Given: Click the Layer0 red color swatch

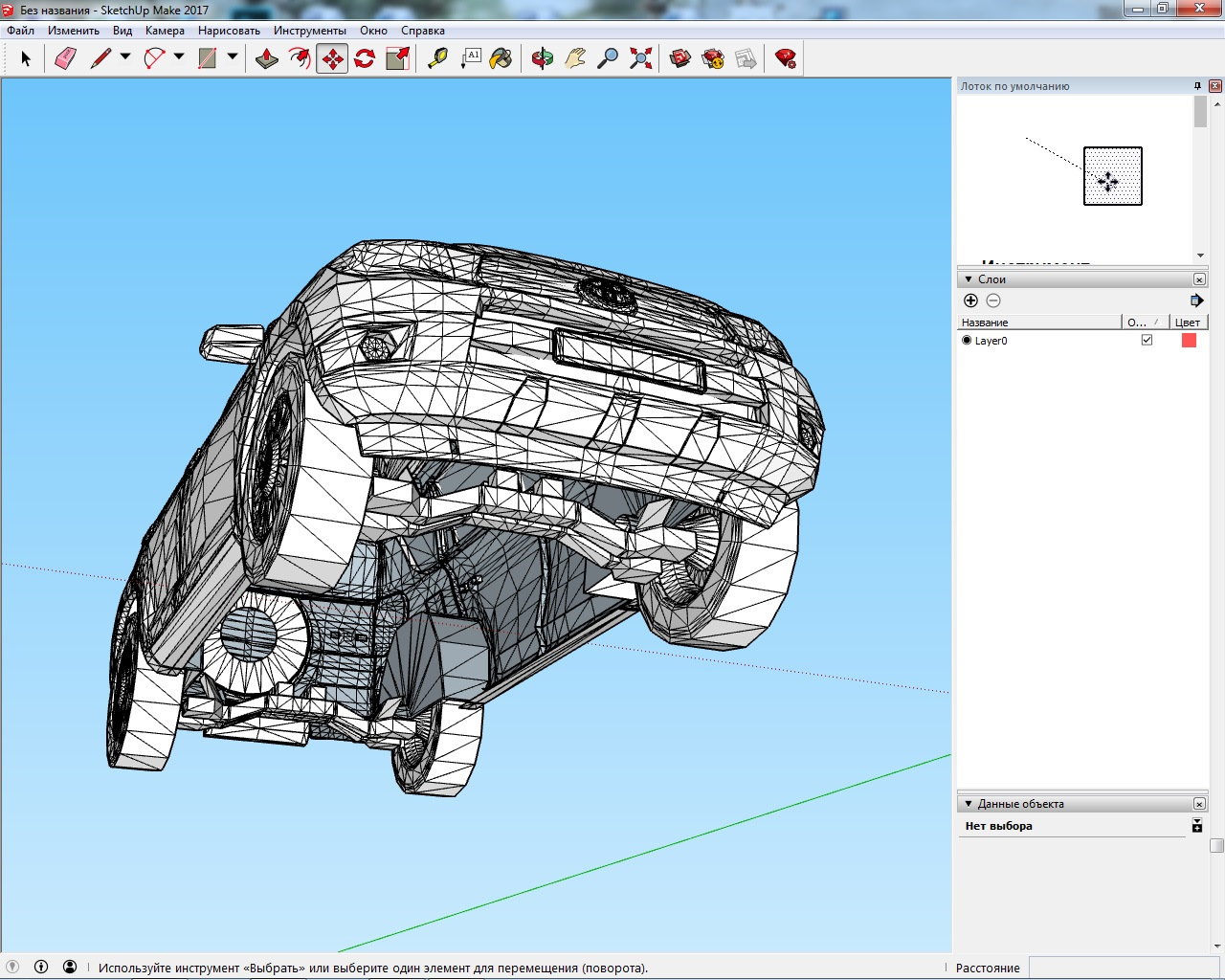Looking at the screenshot, I should (1189, 340).
